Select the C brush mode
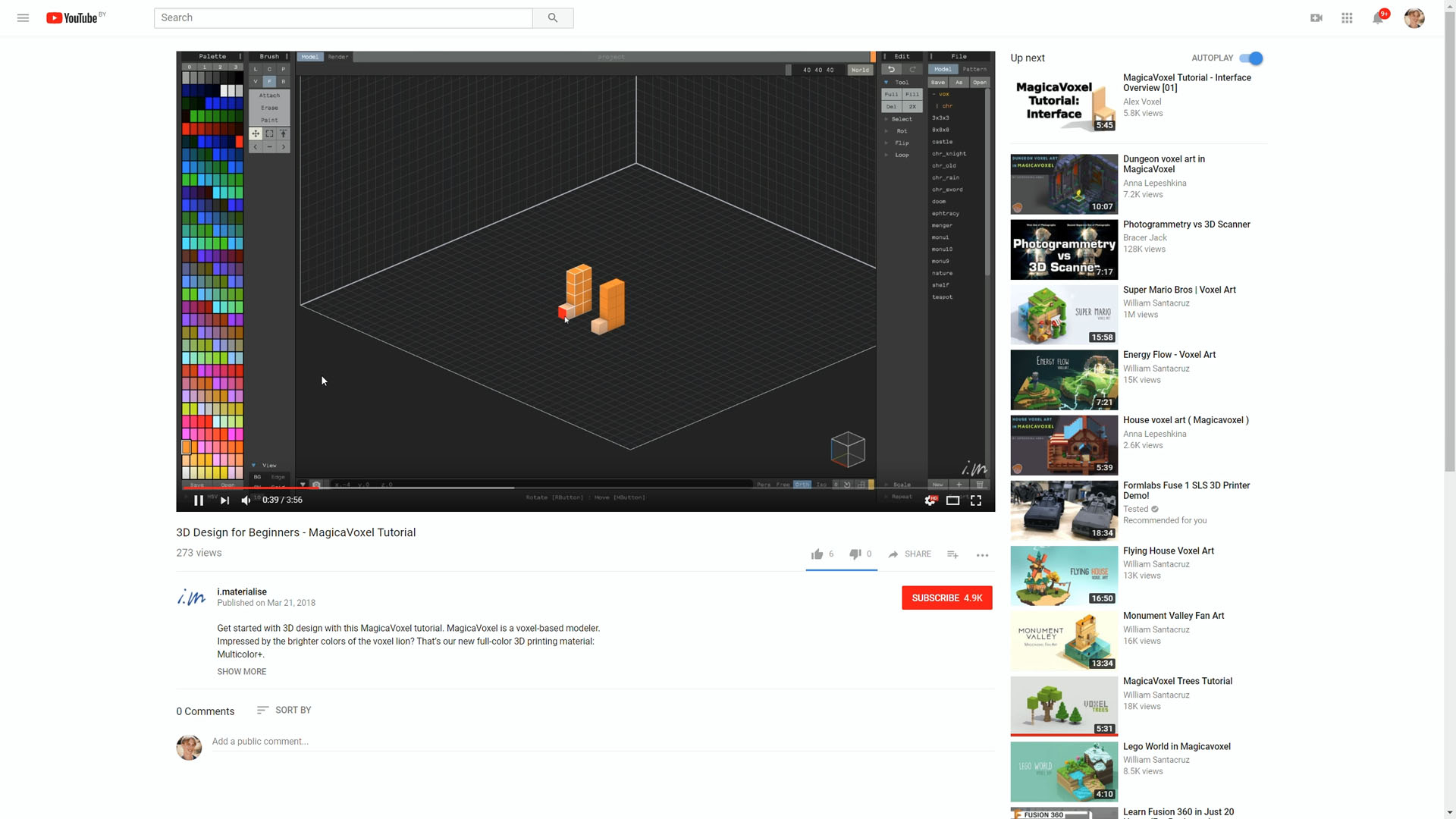 point(269,69)
